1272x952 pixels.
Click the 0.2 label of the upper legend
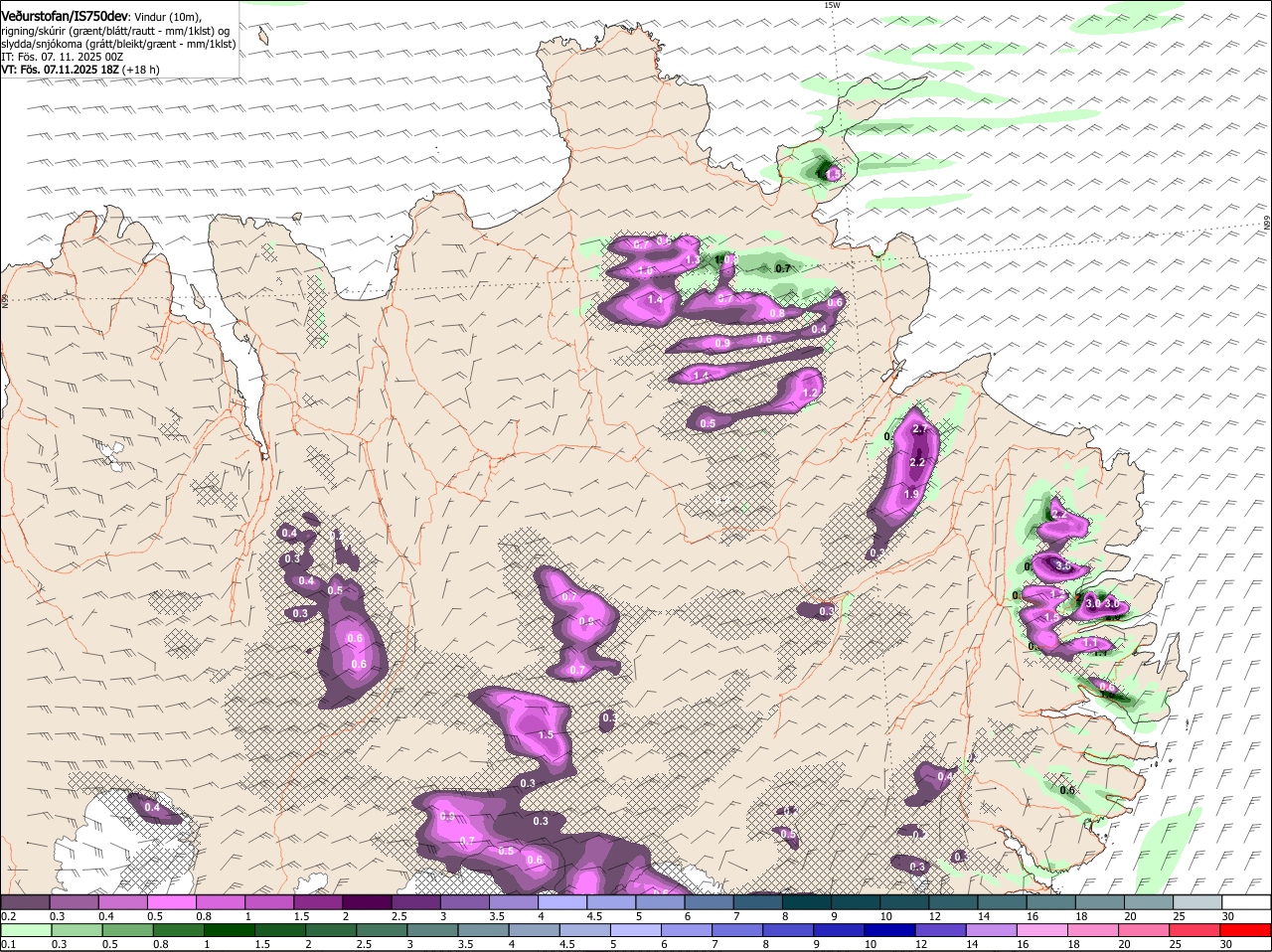9,916
